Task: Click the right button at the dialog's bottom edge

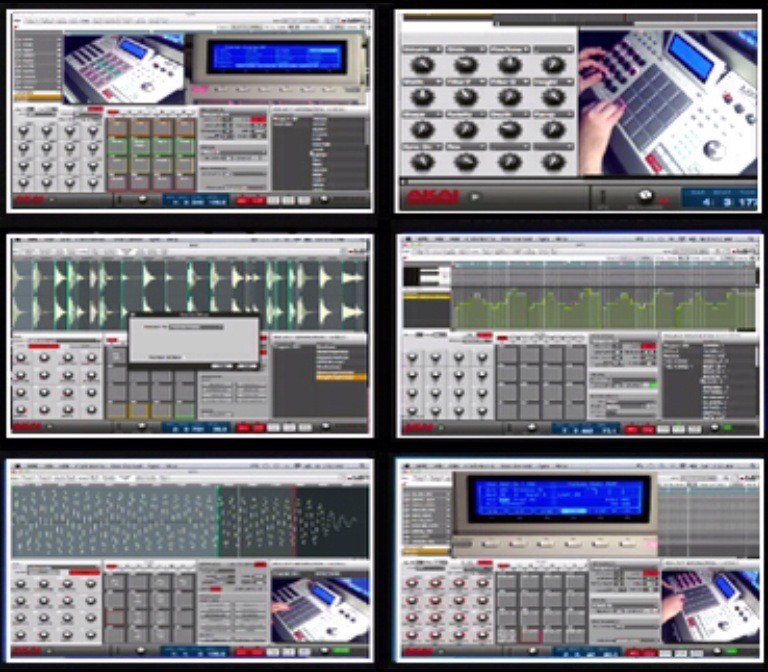Action: (x=246, y=366)
